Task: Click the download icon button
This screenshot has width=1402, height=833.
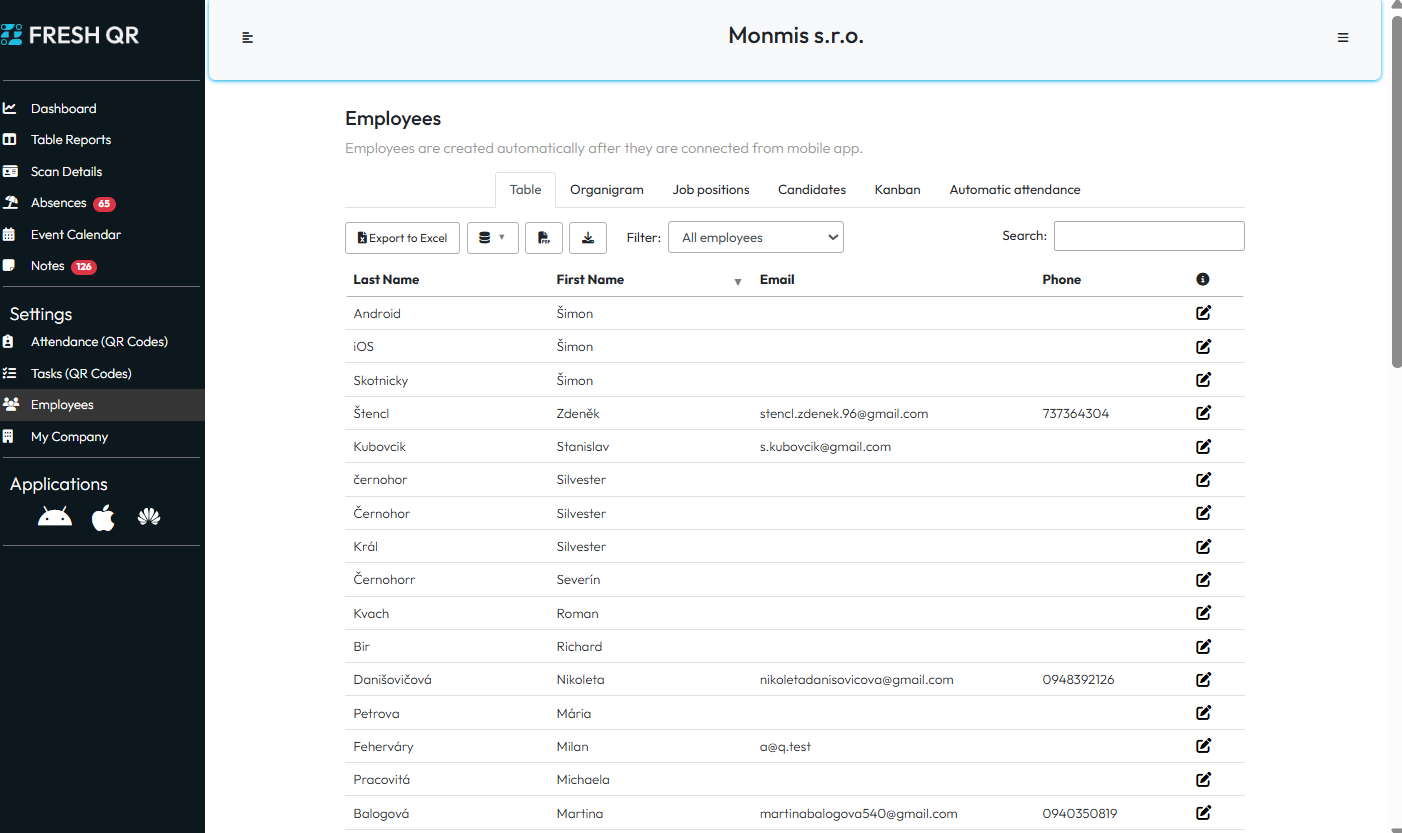Action: coord(588,238)
